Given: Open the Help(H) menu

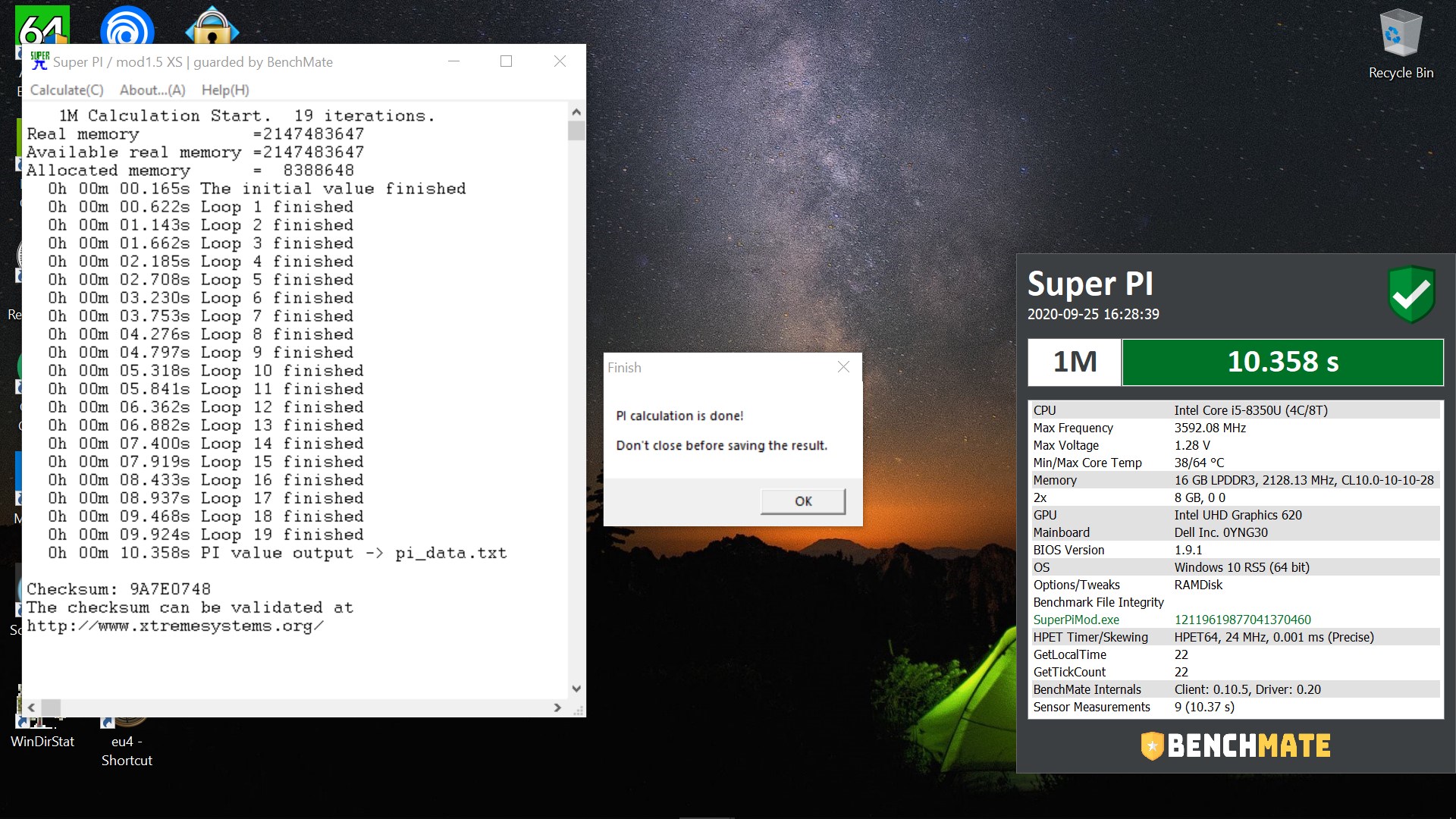Looking at the screenshot, I should tap(225, 90).
